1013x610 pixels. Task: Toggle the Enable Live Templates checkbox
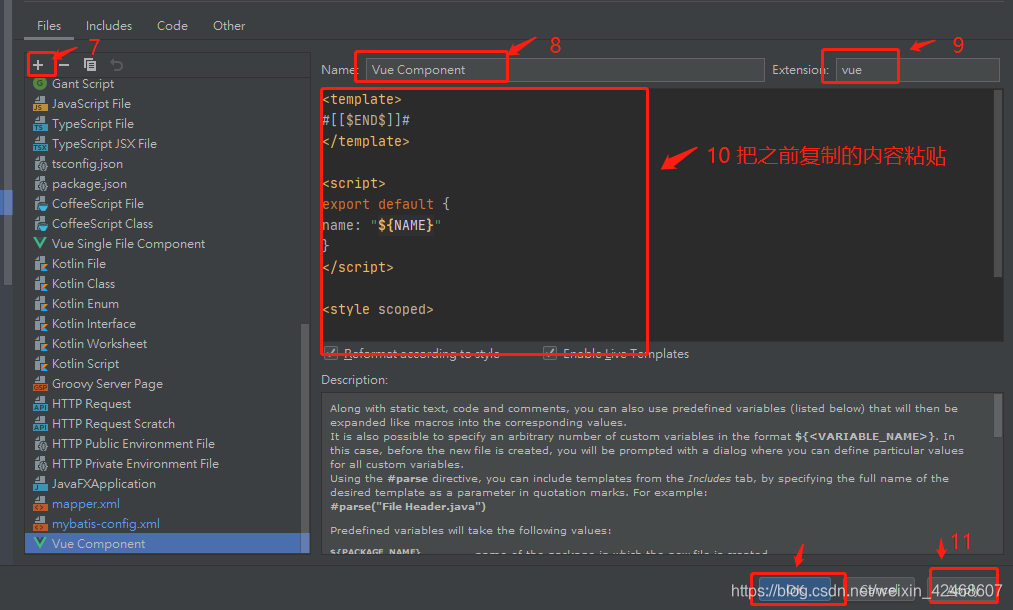(550, 353)
